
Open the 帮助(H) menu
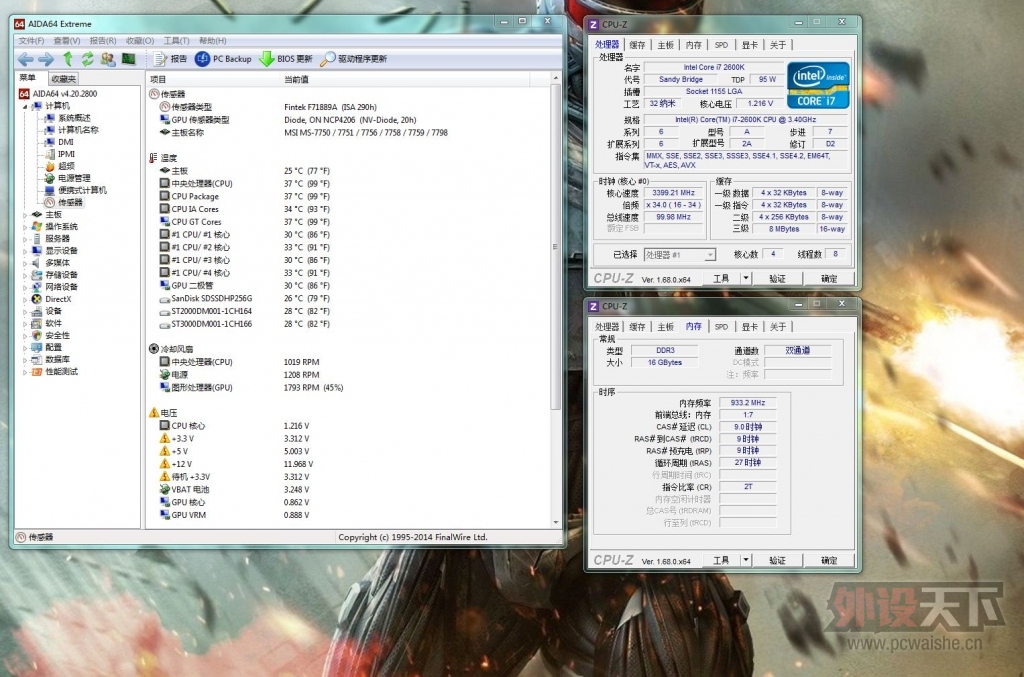point(212,40)
